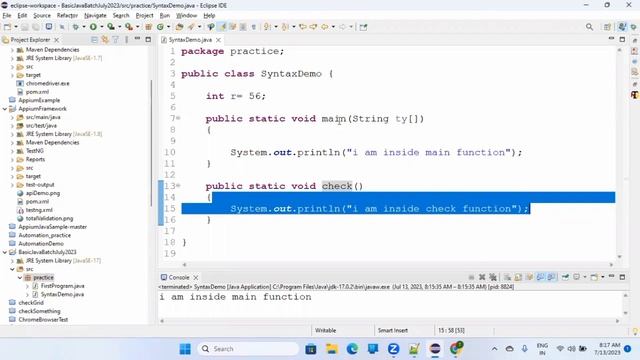Click Collapse All in Project Explorer
The image size is (640, 360).
[x=94, y=40]
